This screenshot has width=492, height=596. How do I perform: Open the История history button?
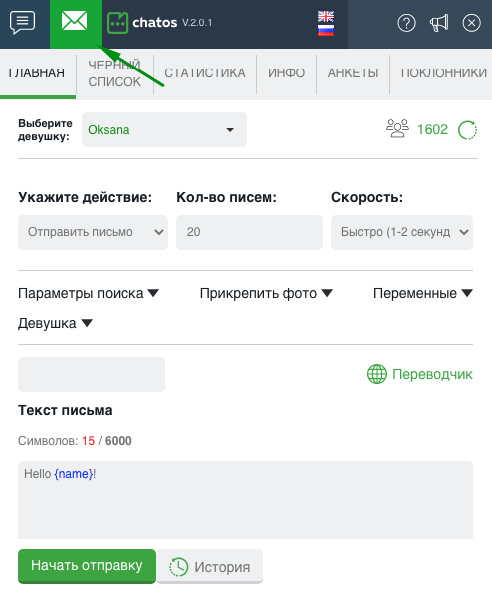point(209,567)
